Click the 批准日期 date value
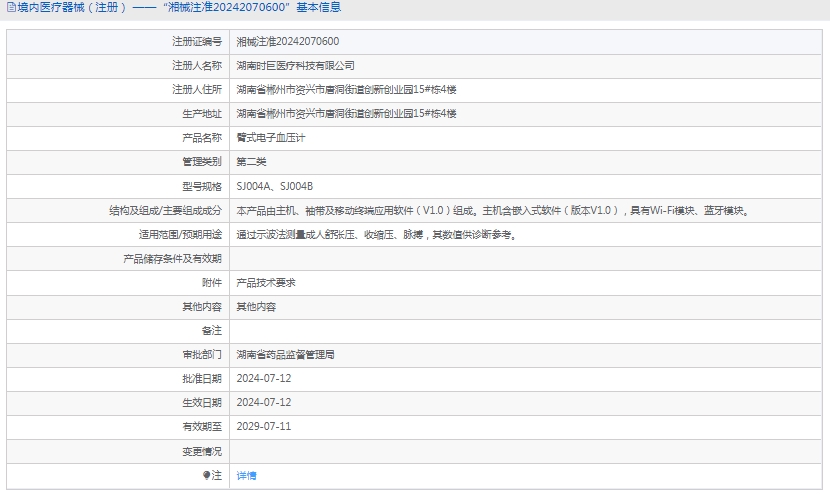Screen dimensions: 830x495 [264, 379]
